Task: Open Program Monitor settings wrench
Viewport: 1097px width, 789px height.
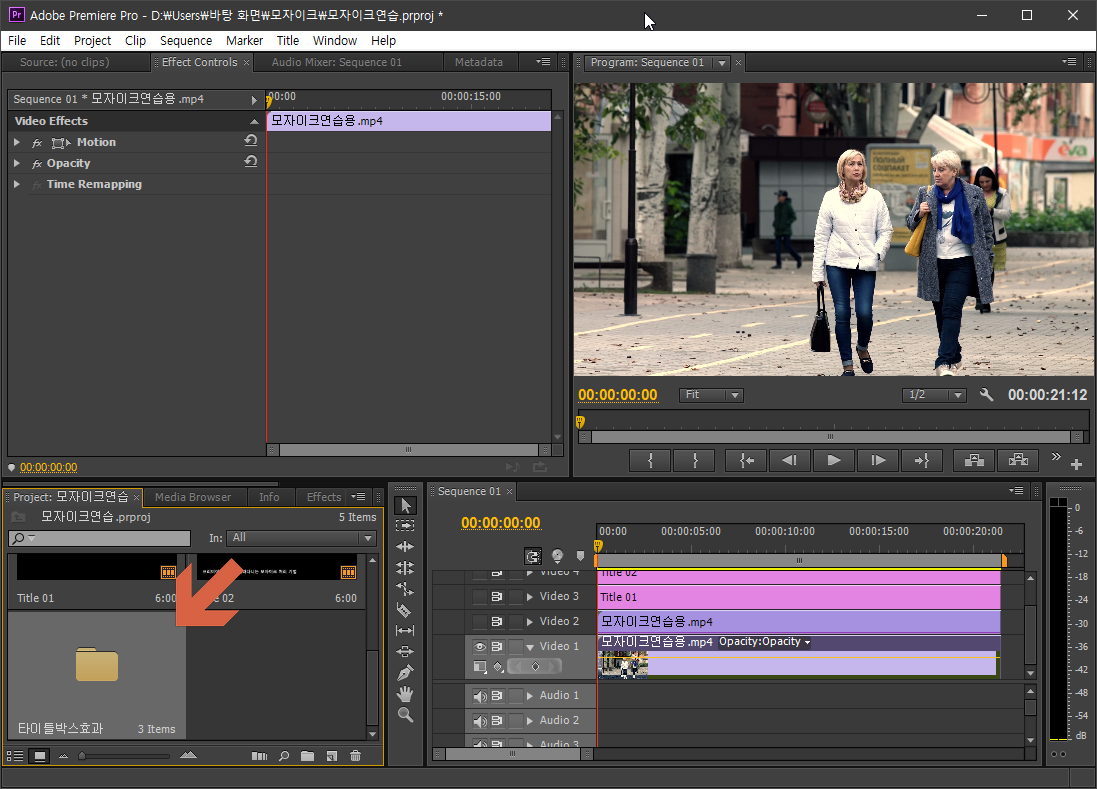Action: click(986, 394)
